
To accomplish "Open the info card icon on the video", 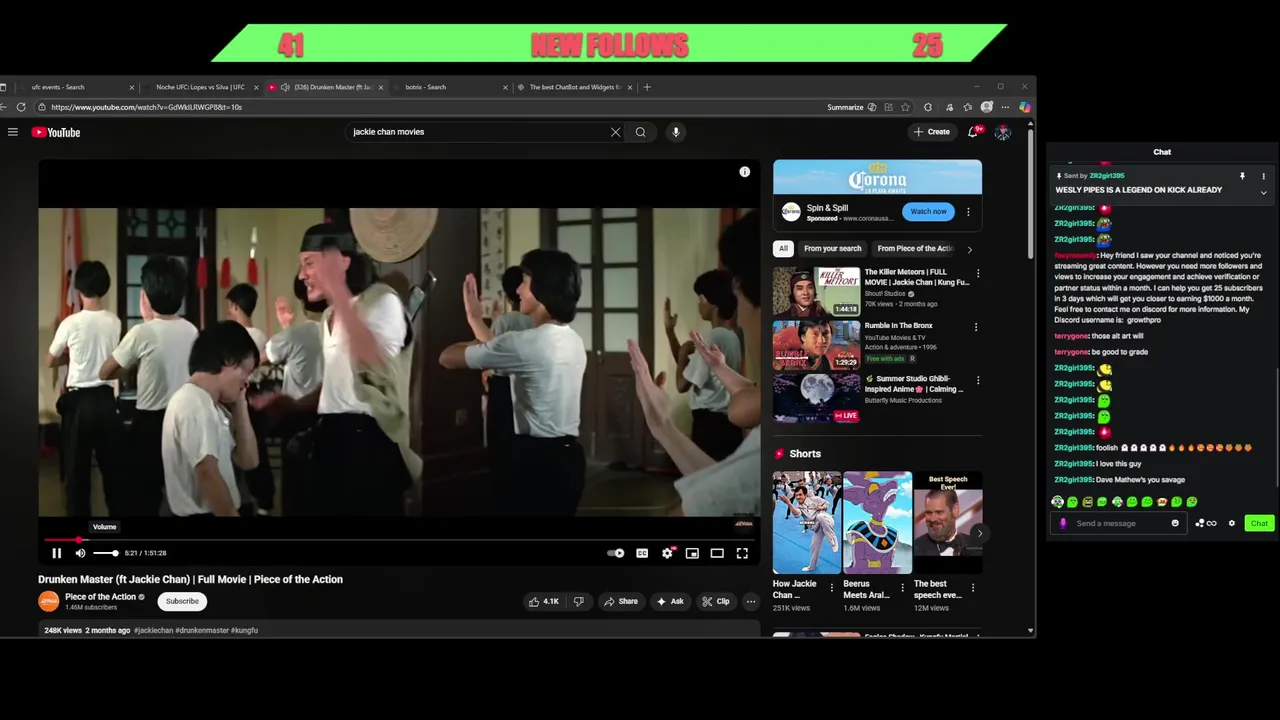I will click(x=744, y=172).
